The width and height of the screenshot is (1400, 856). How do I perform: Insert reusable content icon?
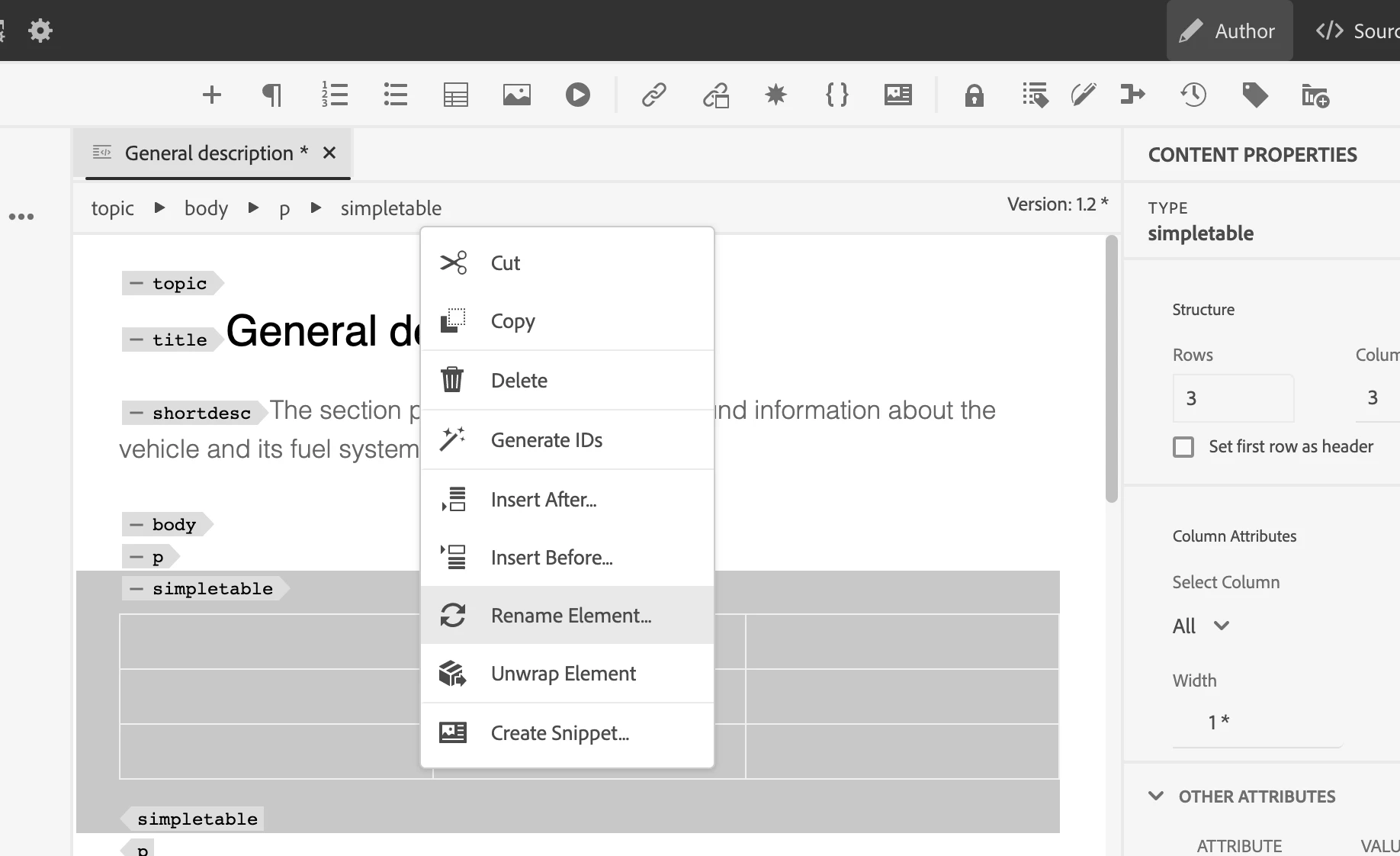[x=716, y=95]
